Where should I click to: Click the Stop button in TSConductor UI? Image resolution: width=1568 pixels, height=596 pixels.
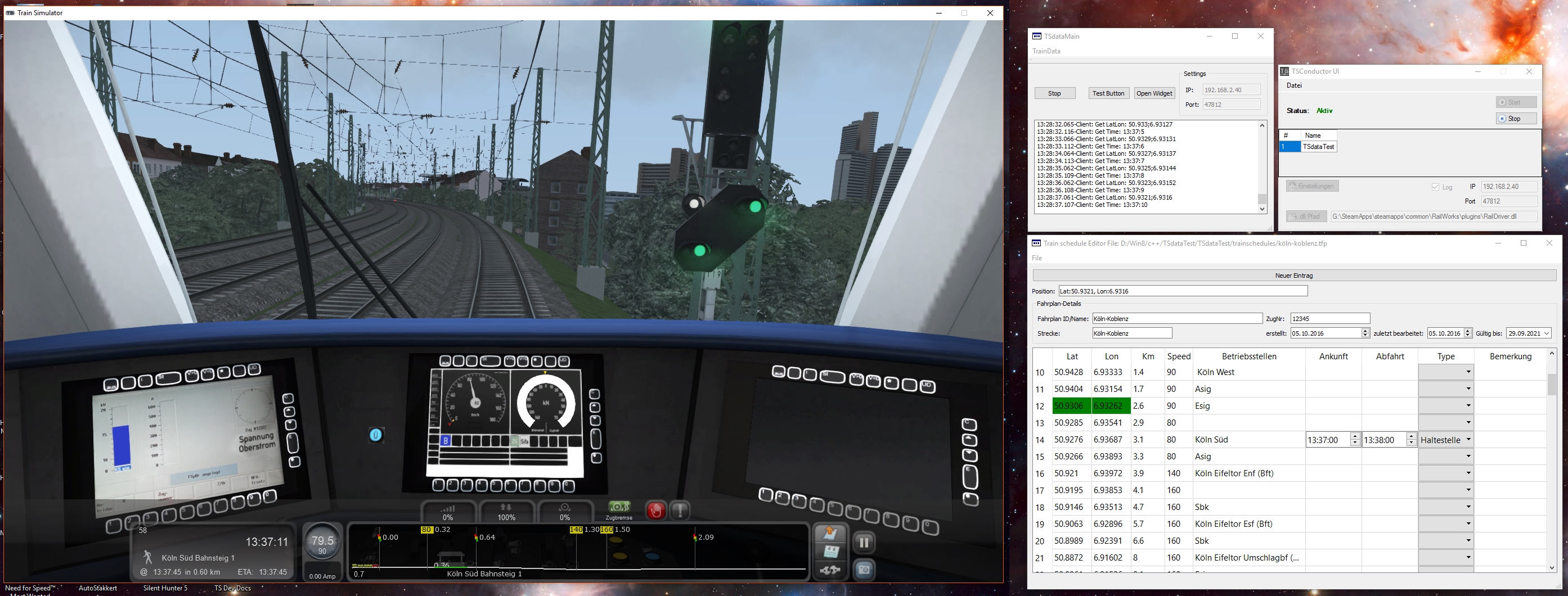[1516, 119]
